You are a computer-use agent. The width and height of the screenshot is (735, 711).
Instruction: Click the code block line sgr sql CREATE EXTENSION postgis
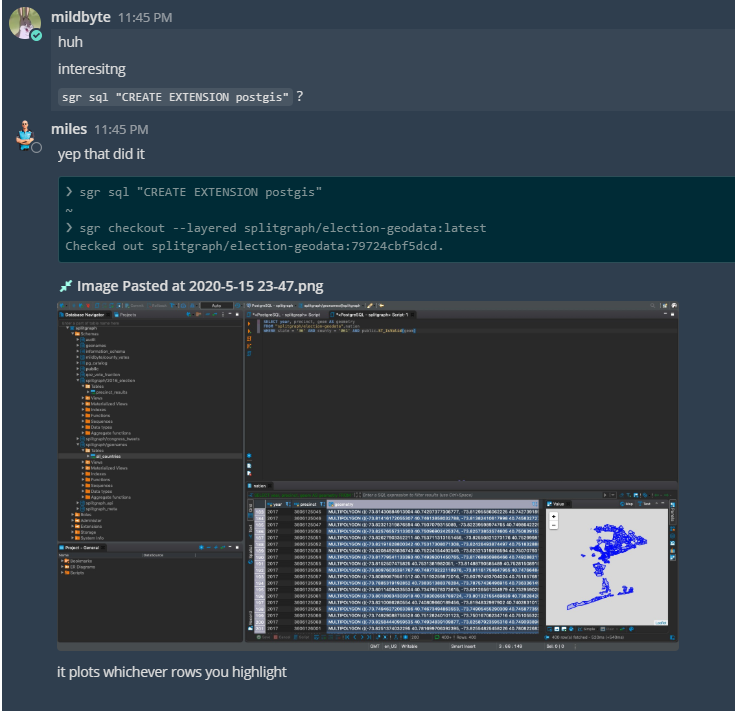pyautogui.click(x=194, y=192)
